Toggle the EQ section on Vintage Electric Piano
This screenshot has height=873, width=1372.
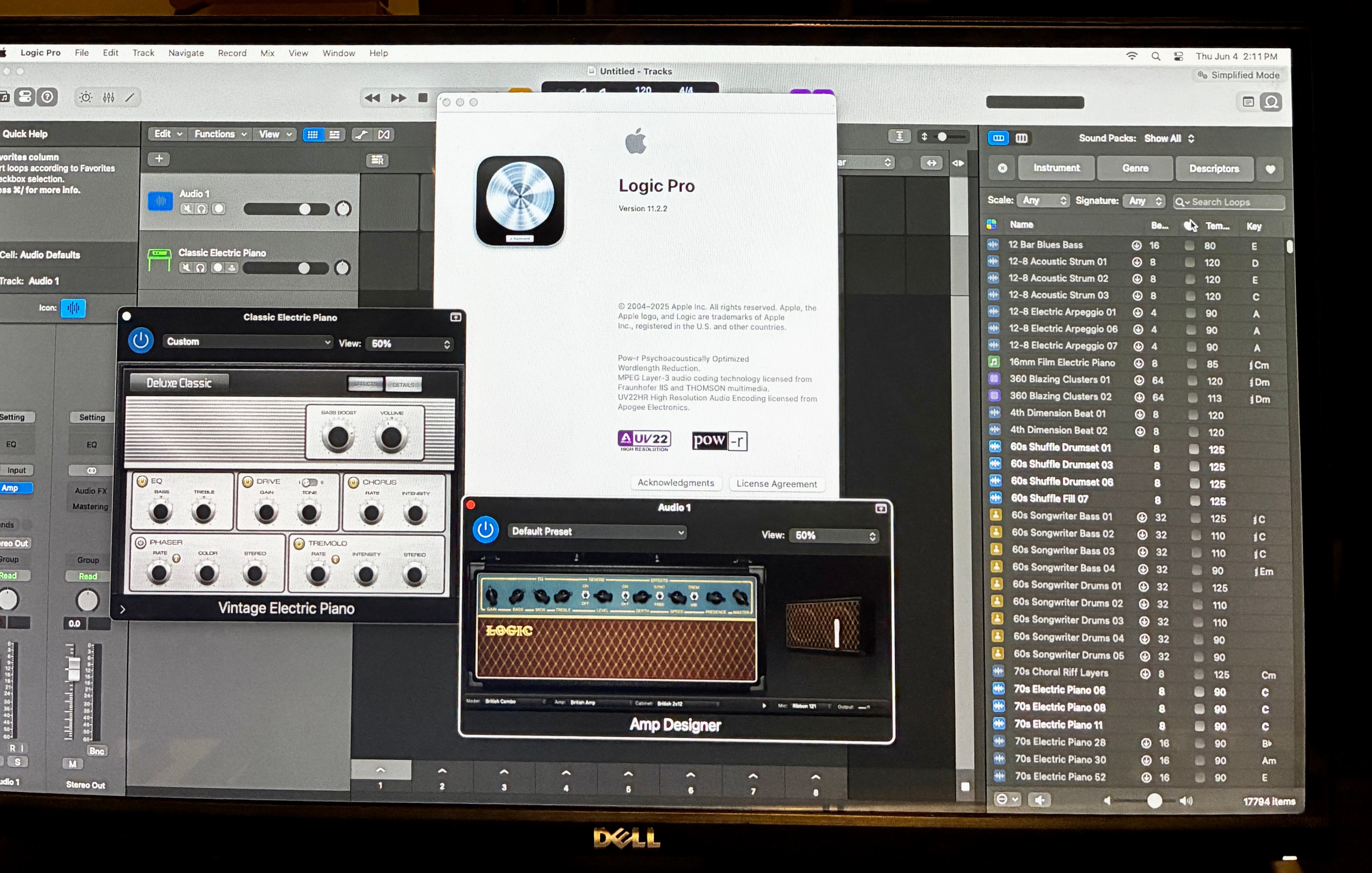click(142, 481)
